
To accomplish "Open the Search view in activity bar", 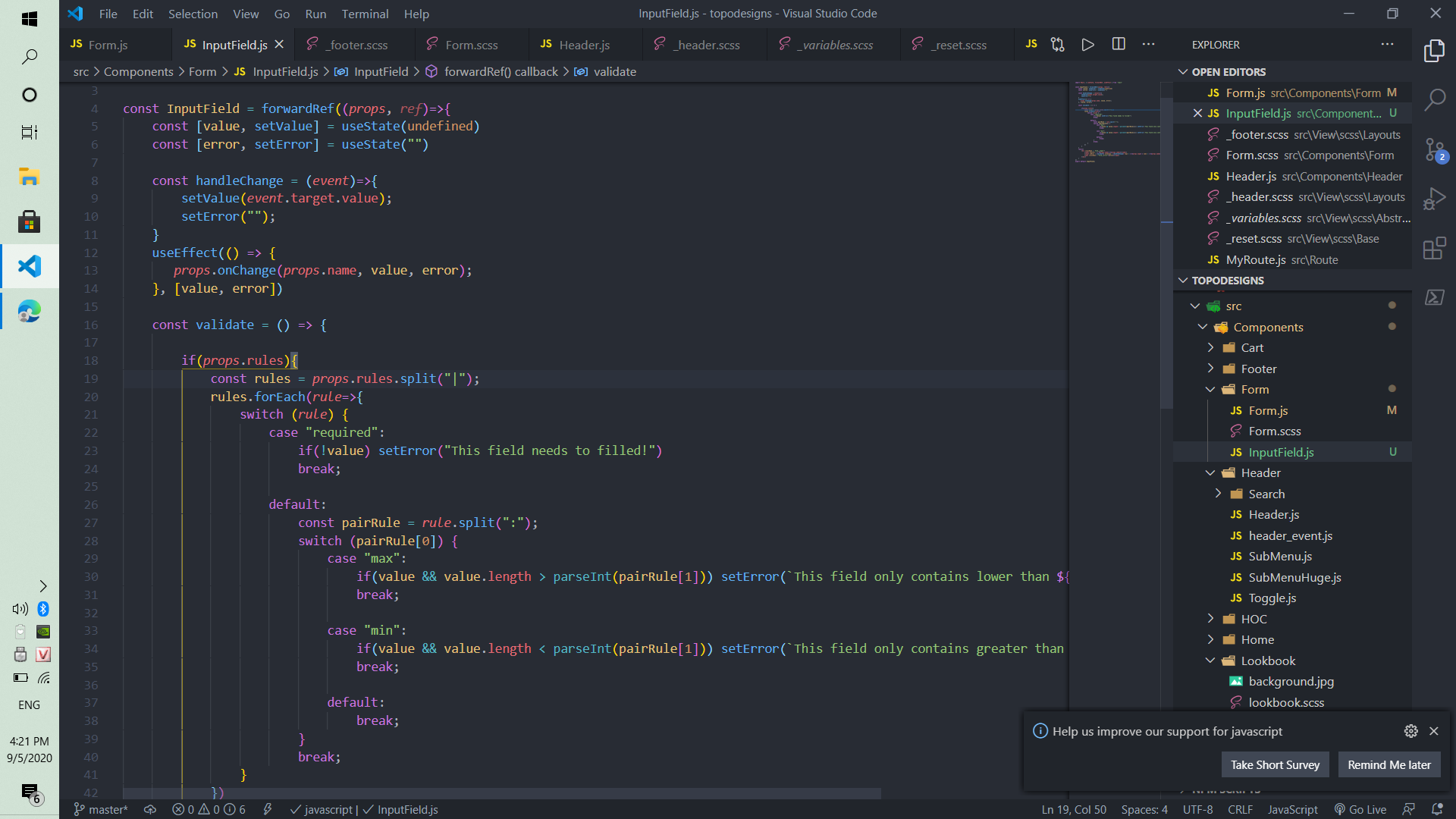I will tap(1434, 99).
